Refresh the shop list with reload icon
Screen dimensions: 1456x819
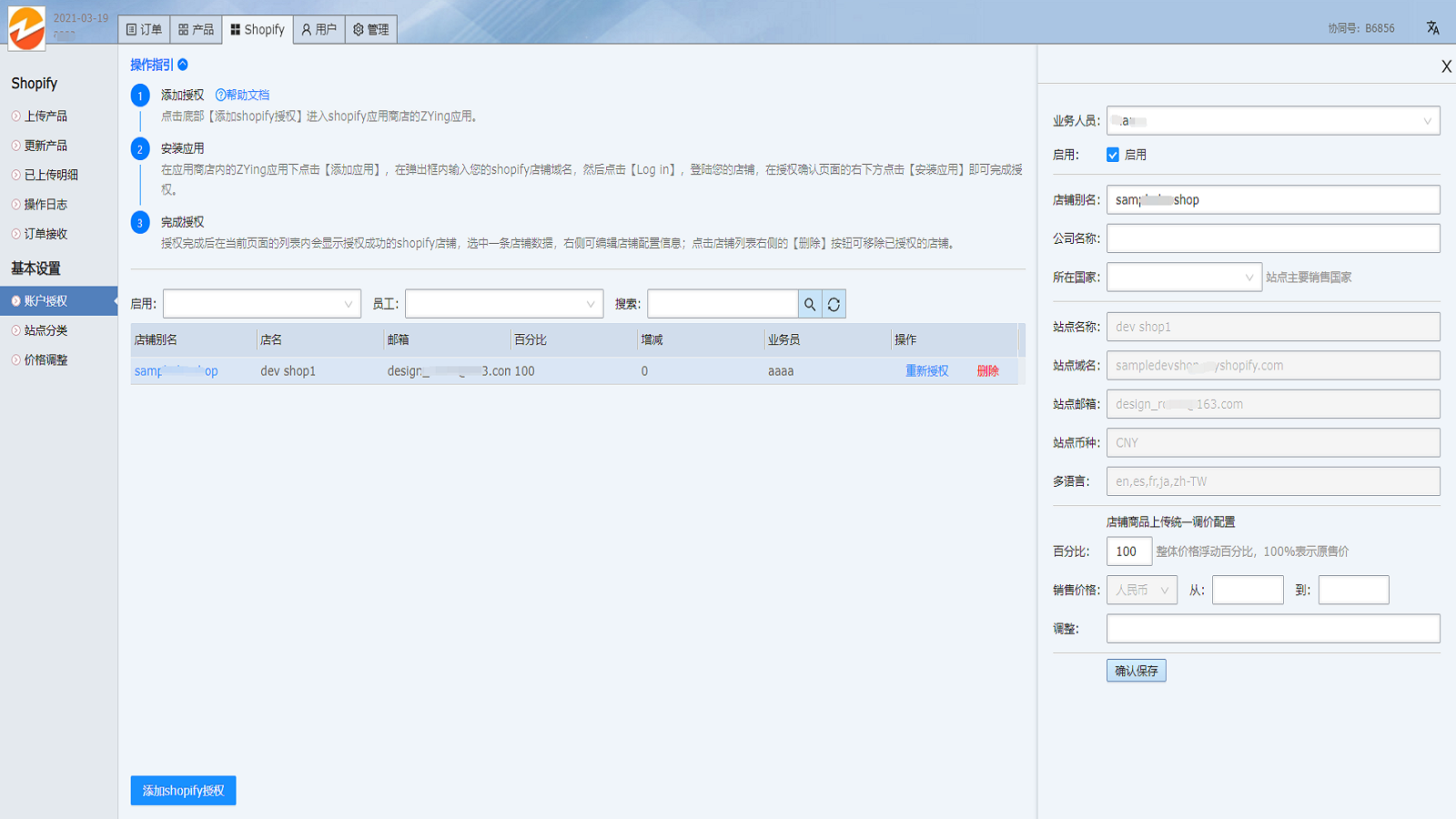point(834,304)
